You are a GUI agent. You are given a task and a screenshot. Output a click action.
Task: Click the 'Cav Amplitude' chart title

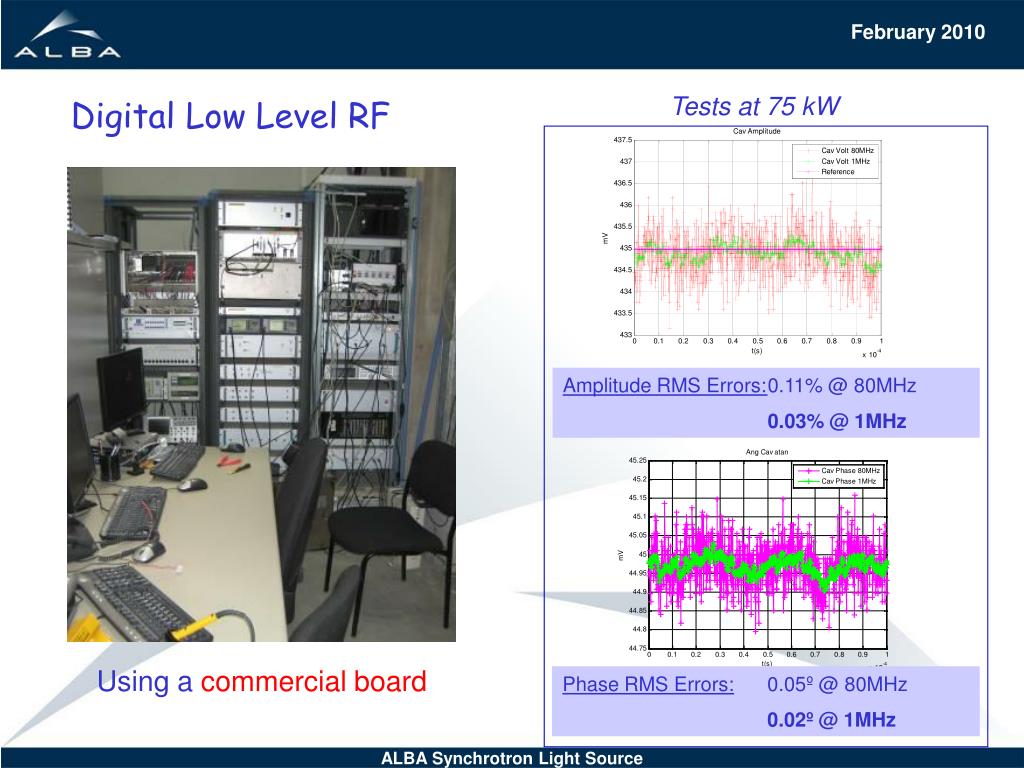coord(756,131)
